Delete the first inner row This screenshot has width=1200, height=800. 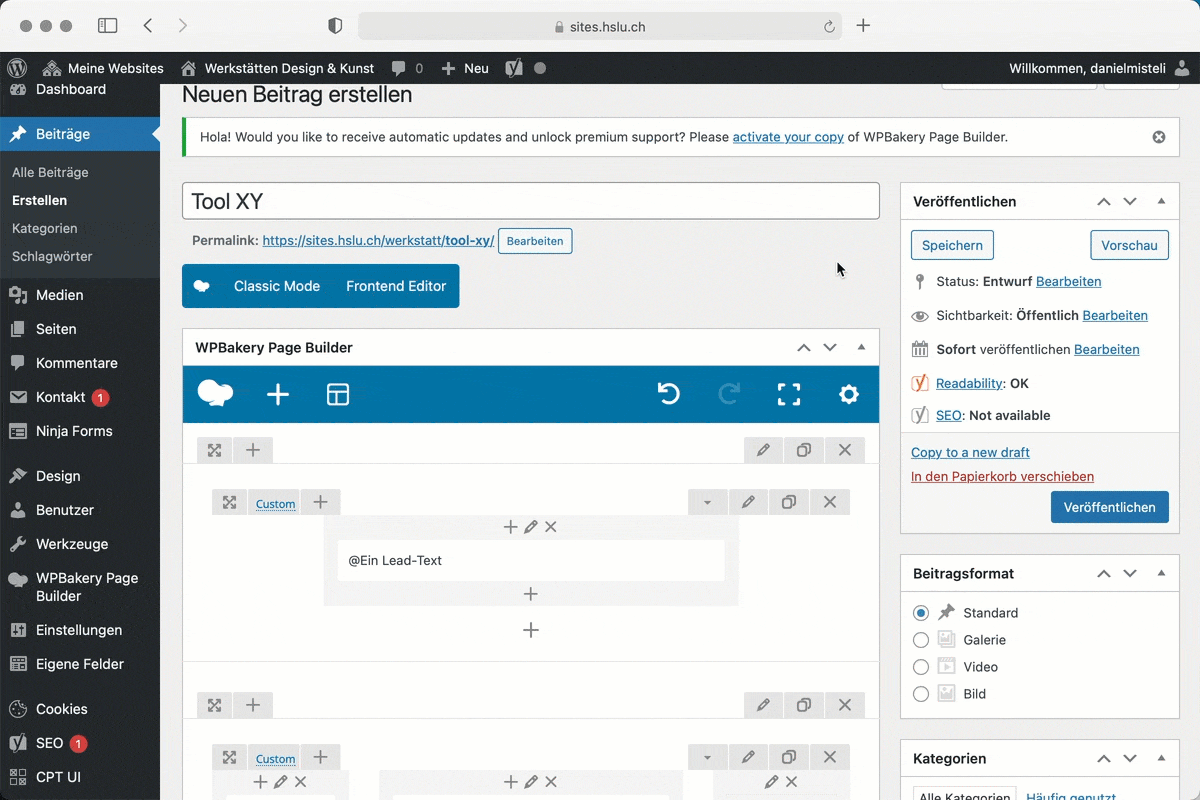[x=830, y=502]
